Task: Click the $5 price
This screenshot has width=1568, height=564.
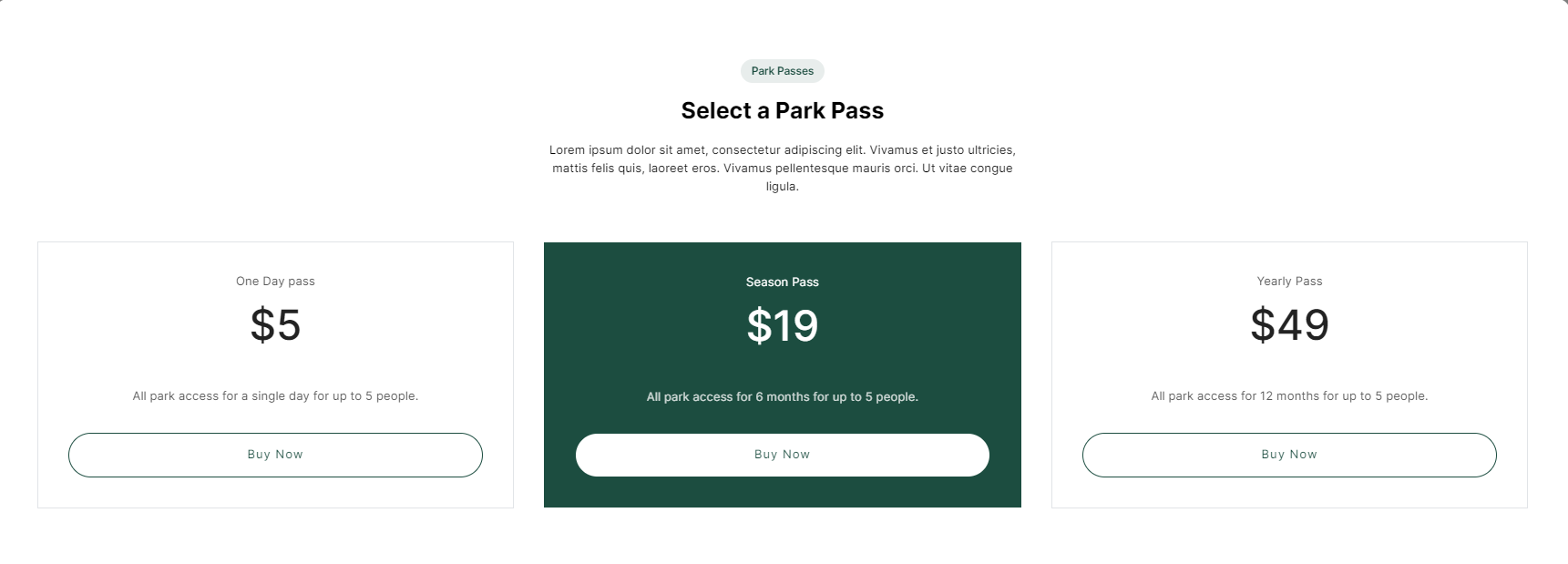Action: 275,325
